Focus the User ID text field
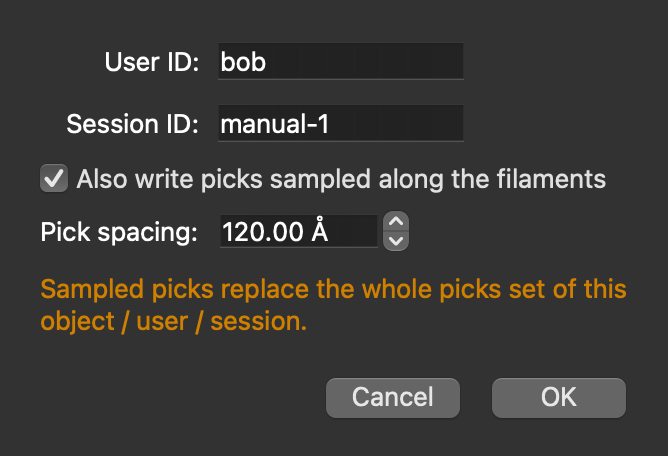 pos(341,61)
